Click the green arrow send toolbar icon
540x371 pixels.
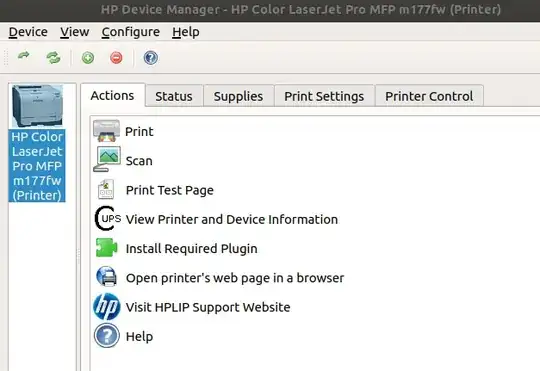[x=23, y=57]
